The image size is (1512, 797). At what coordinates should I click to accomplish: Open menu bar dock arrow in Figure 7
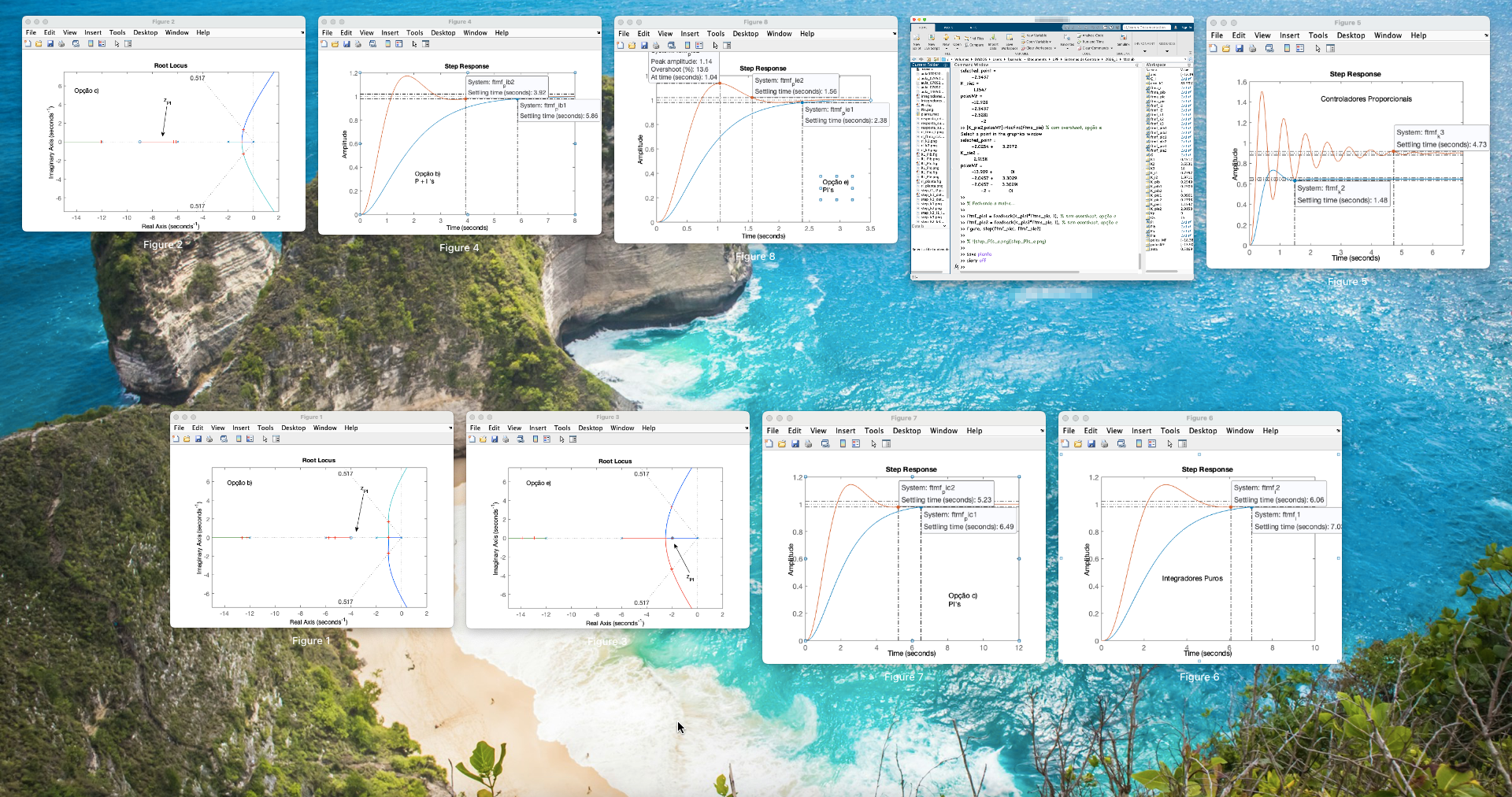[x=1041, y=431]
